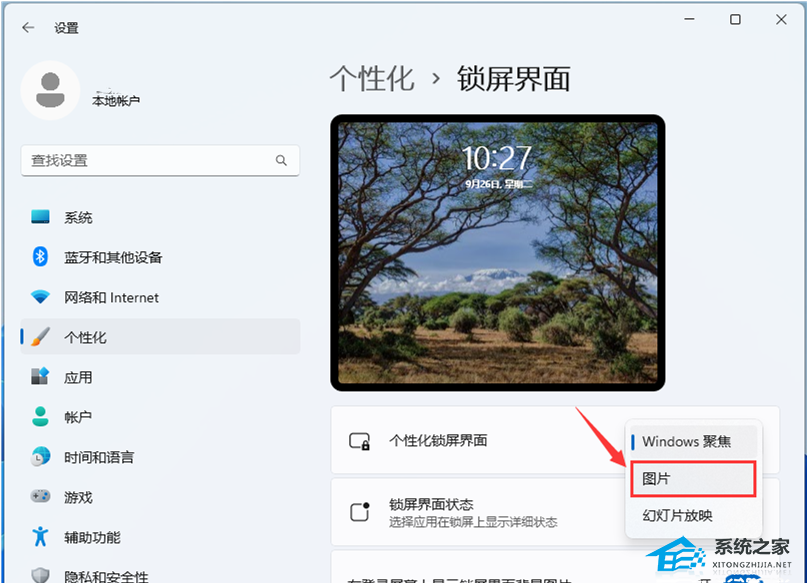Choose 幻灯片放映 from dropdown list

(x=693, y=515)
